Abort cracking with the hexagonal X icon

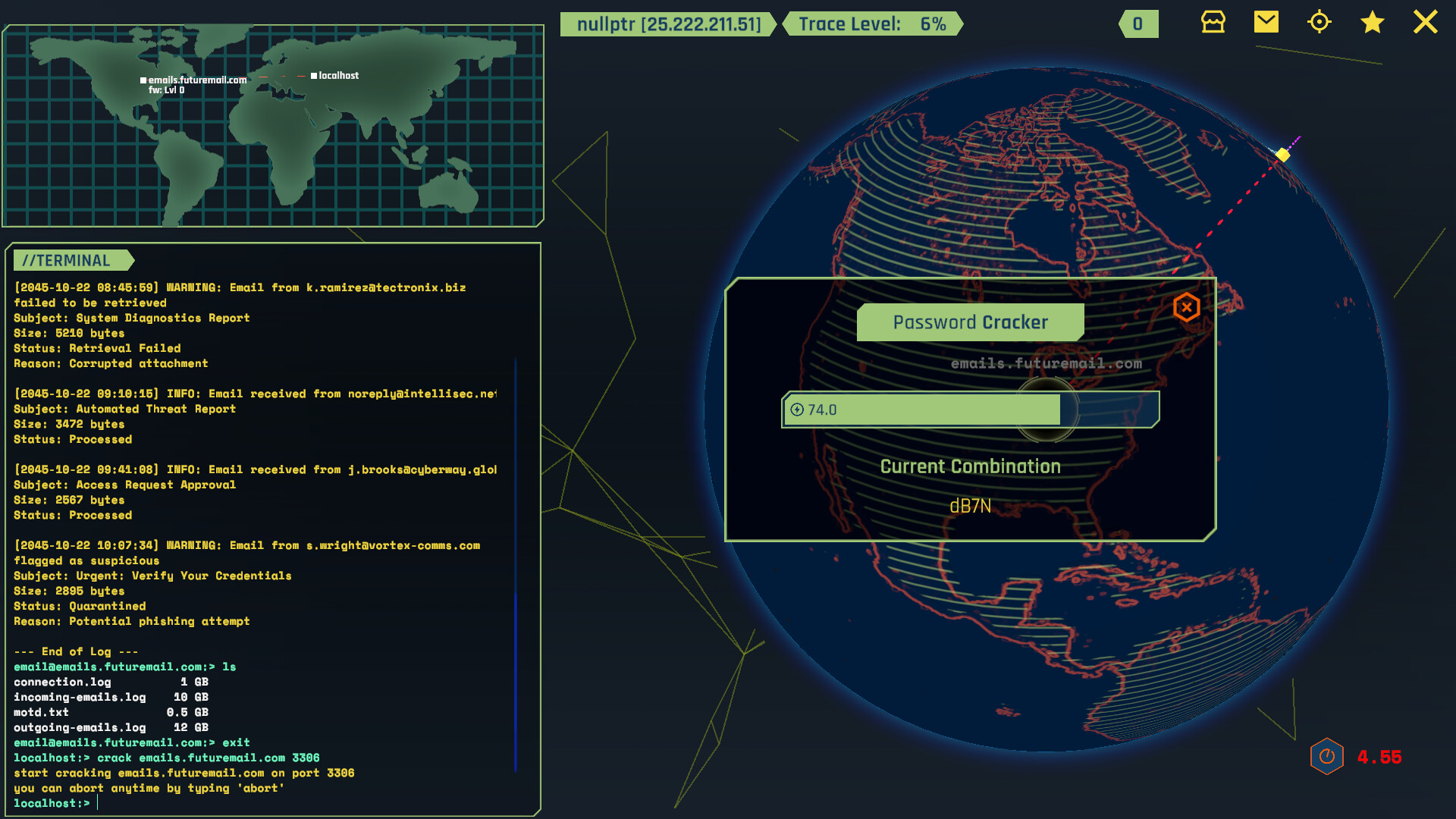[x=1185, y=307]
